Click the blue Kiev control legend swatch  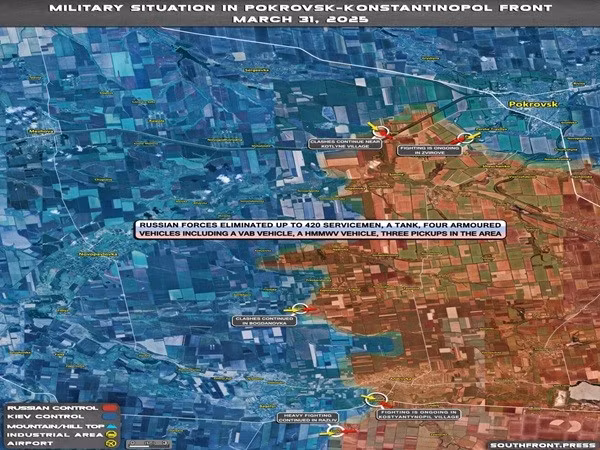pos(110,416)
